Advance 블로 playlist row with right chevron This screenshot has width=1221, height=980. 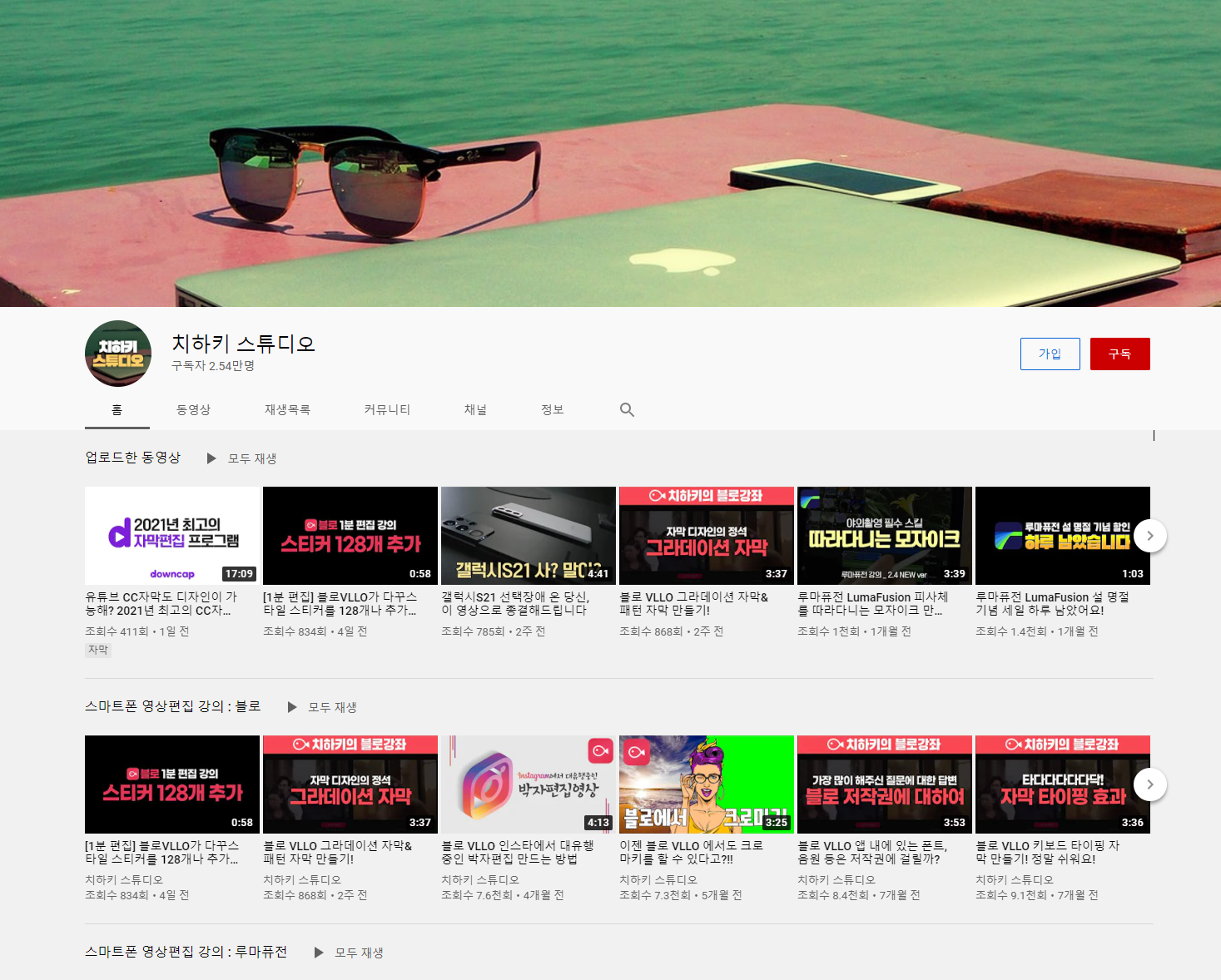(x=1149, y=784)
